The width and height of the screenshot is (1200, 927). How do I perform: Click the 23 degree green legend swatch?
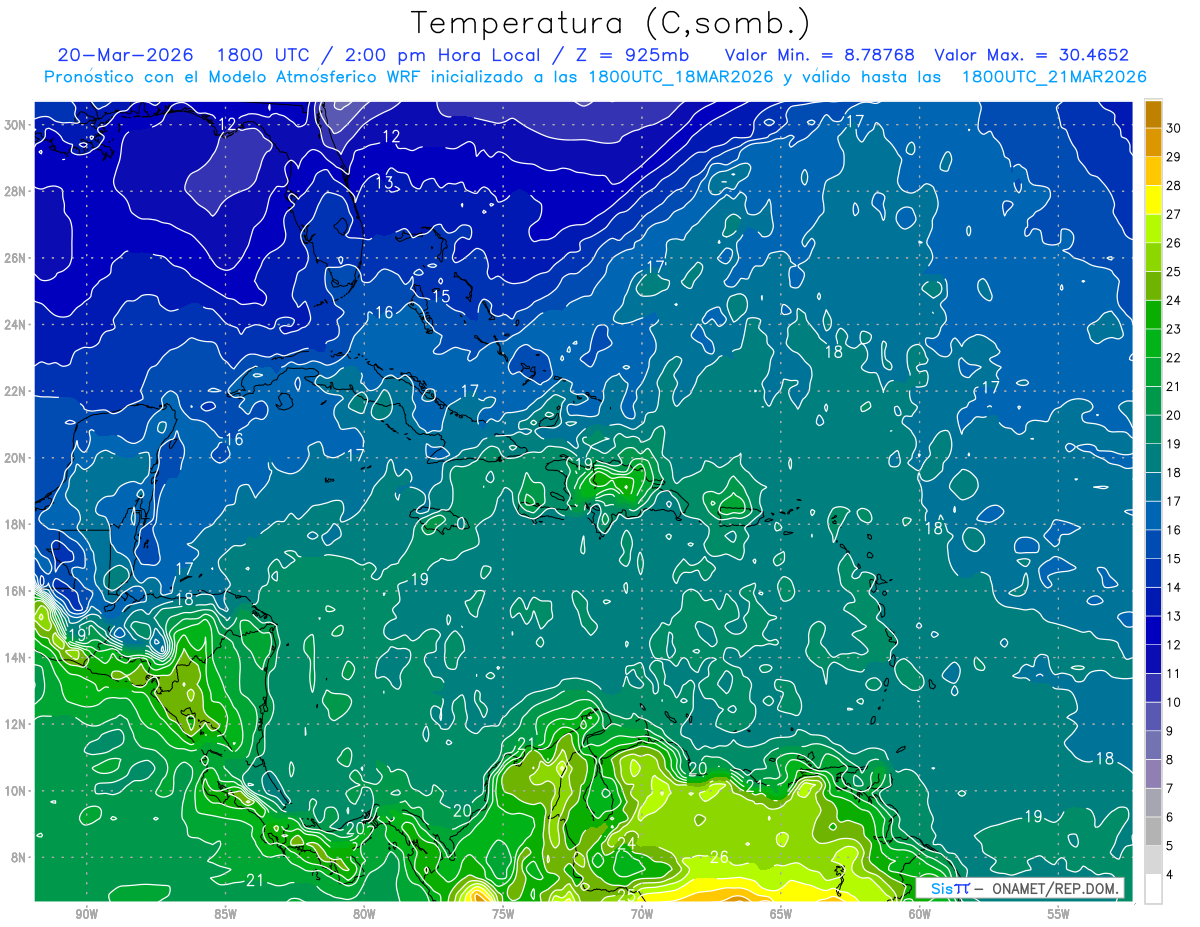pos(1153,314)
